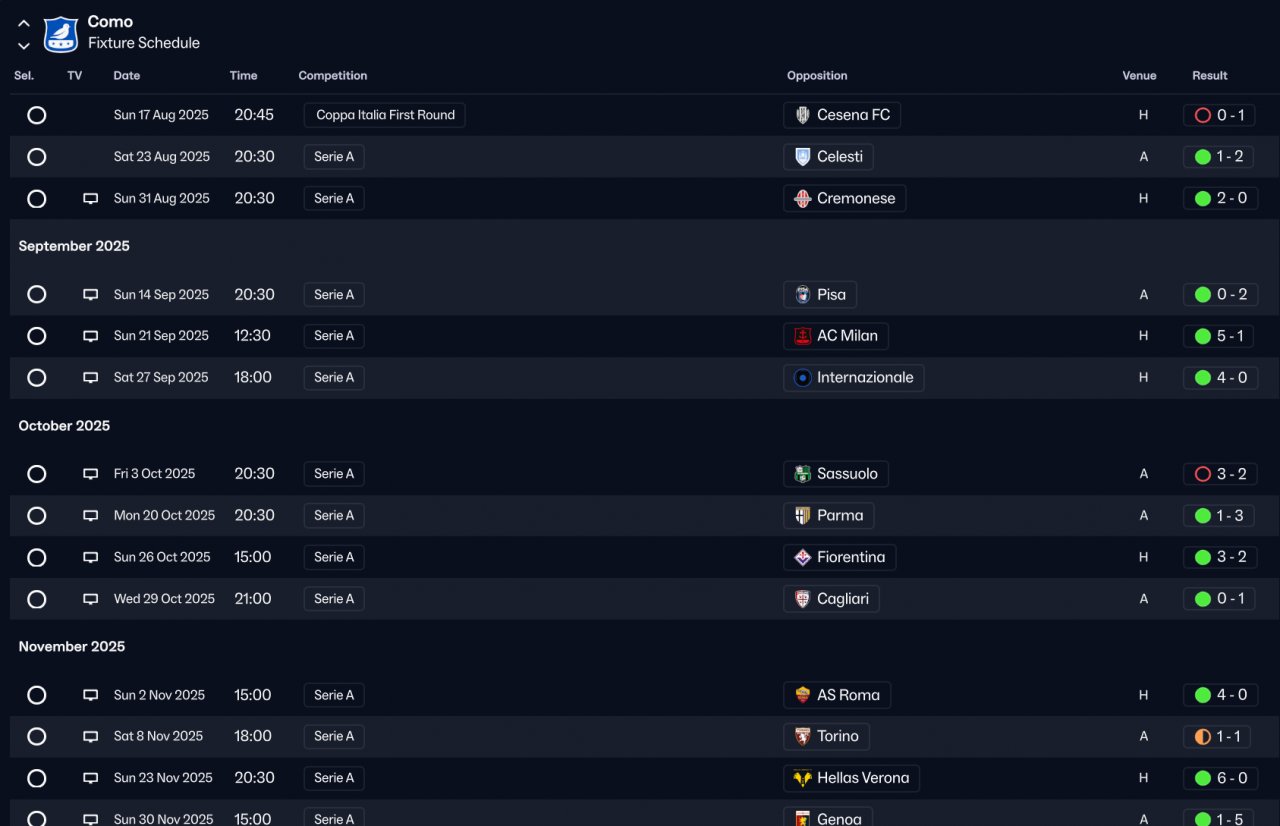Click the Como club badge icon
Viewport: 1280px width, 826px height.
click(61, 34)
